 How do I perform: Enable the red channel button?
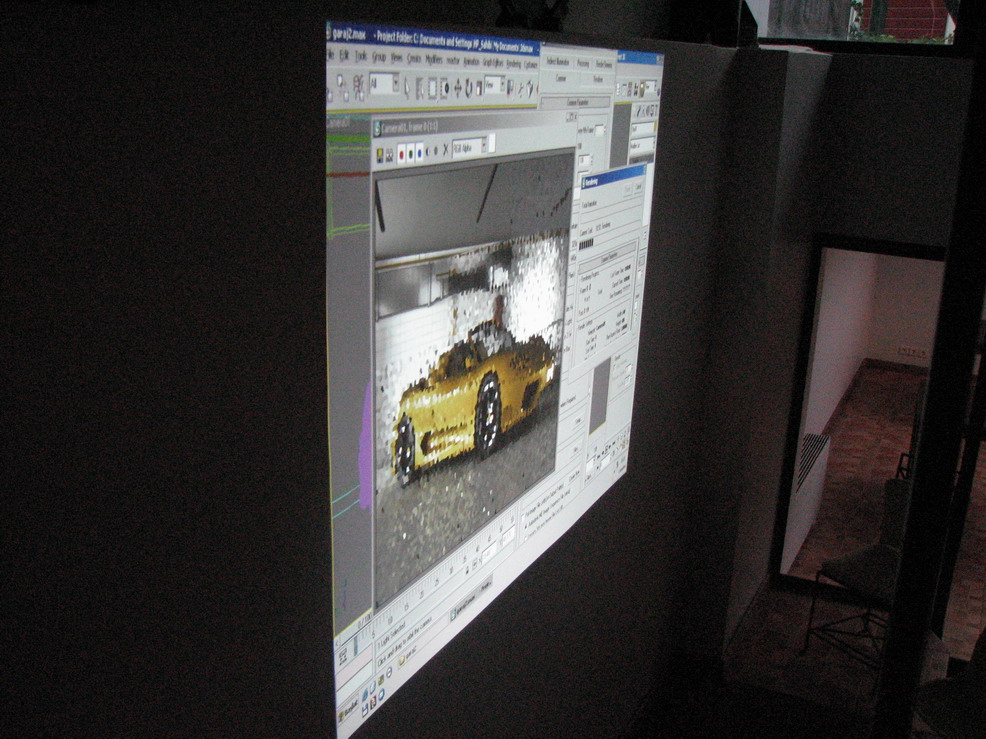(x=403, y=154)
